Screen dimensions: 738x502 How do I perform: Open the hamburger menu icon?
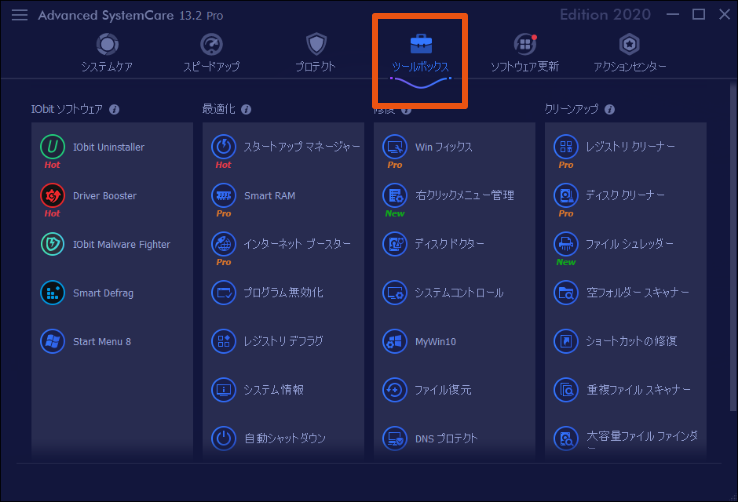20,15
